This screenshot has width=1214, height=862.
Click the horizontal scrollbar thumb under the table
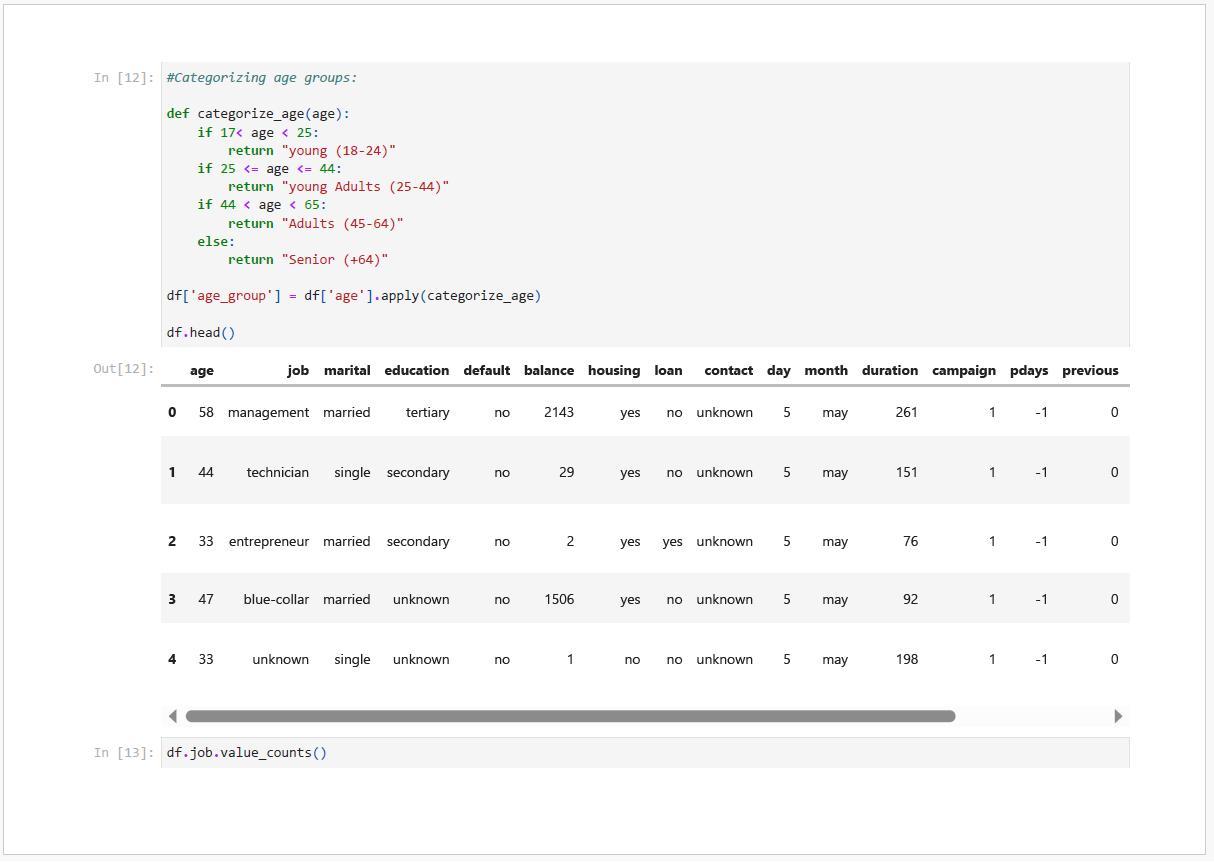click(x=570, y=716)
